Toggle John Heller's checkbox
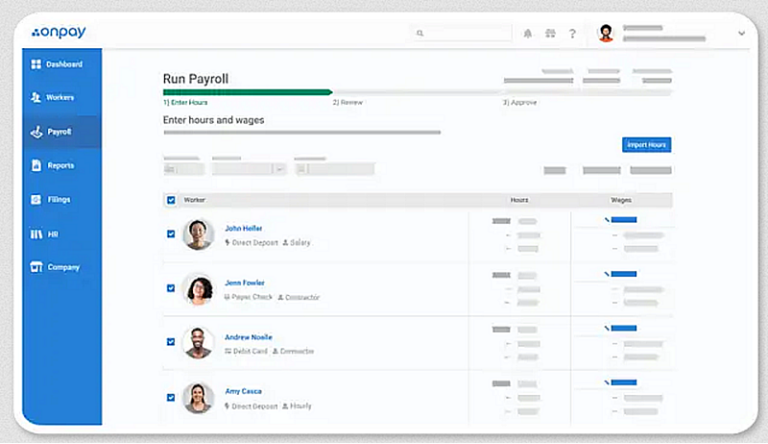The width and height of the screenshot is (768, 444). (171, 234)
